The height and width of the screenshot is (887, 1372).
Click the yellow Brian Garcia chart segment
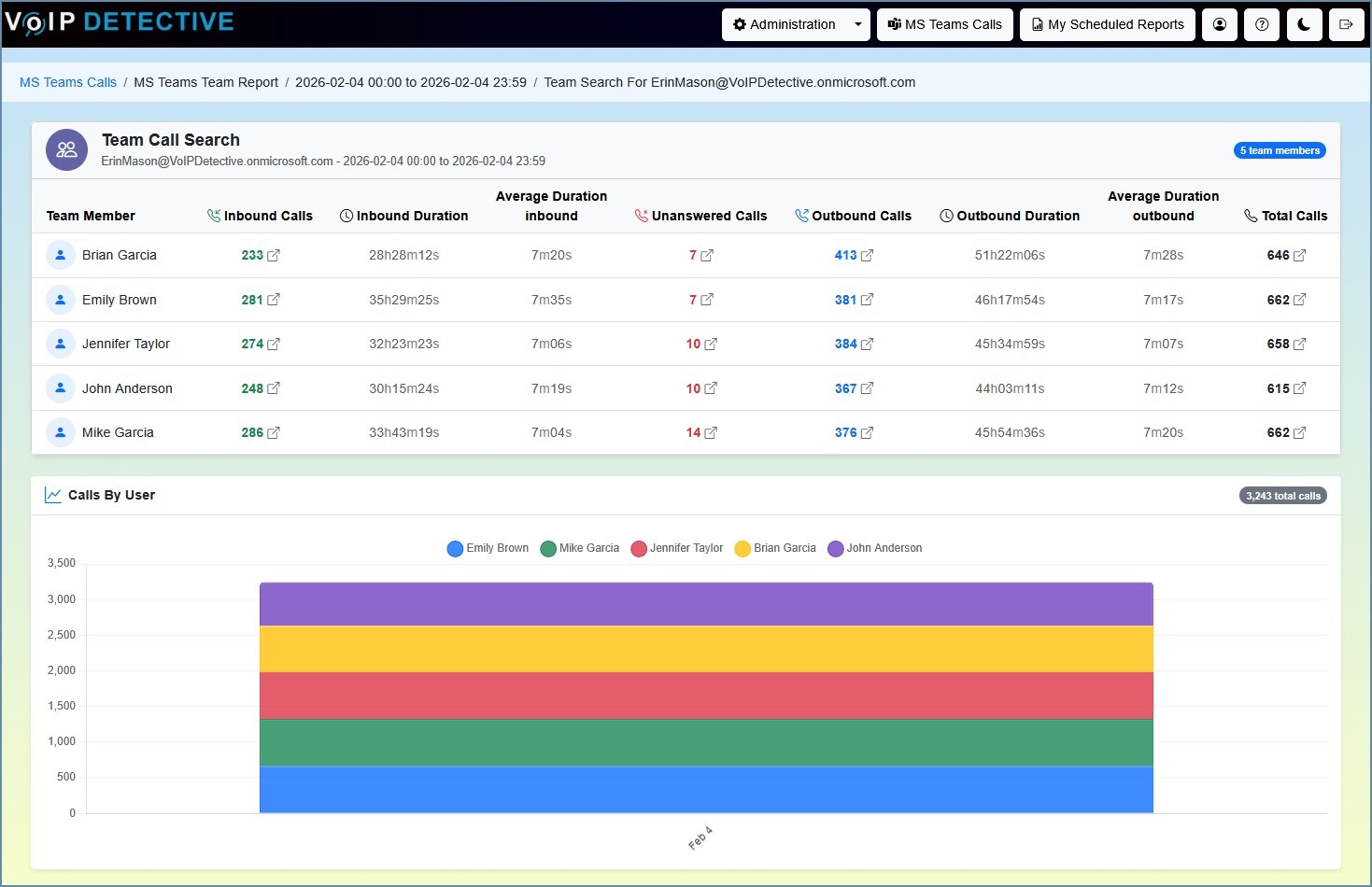[706, 649]
